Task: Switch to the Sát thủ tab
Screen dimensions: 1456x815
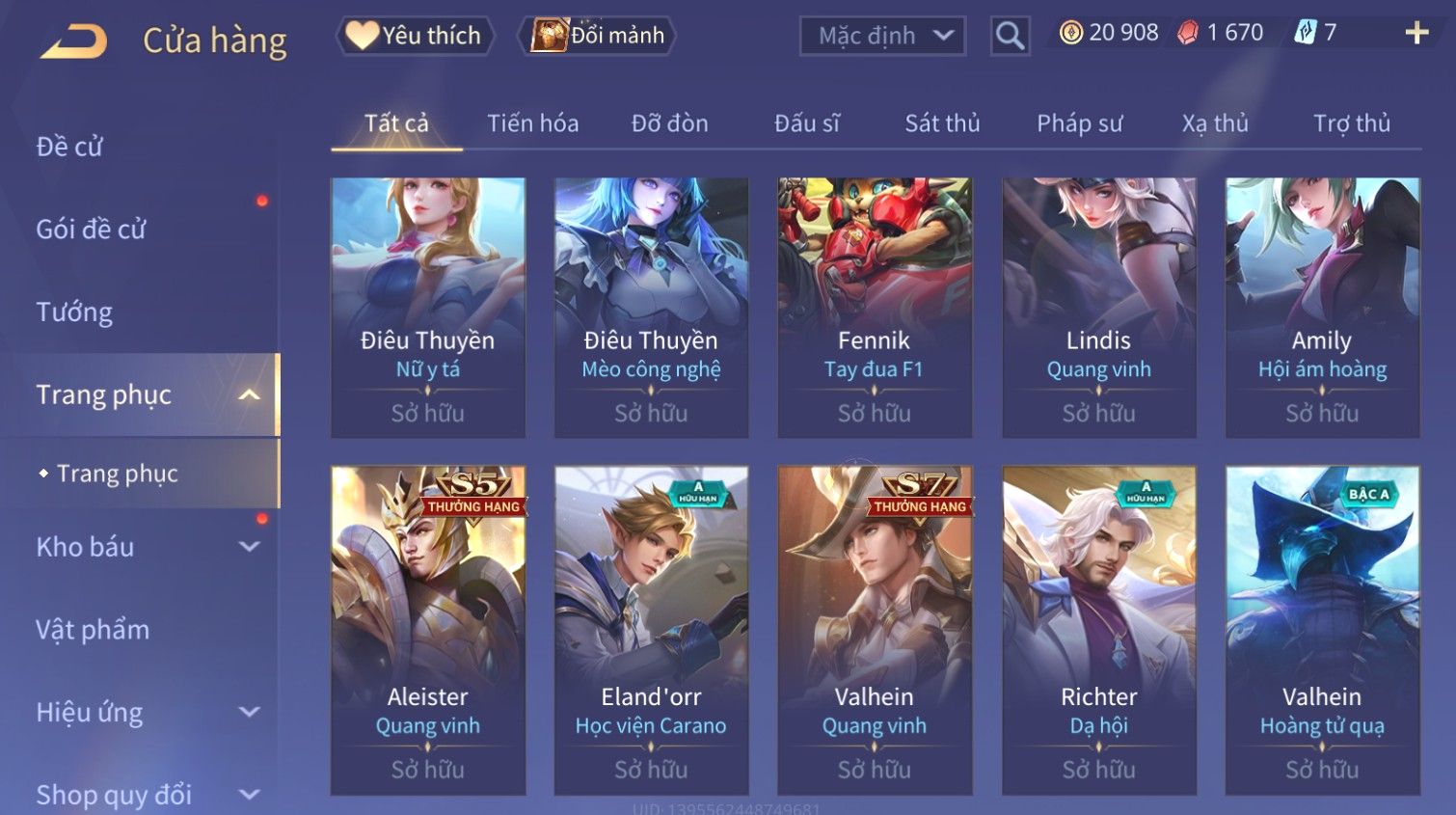Action: [942, 123]
